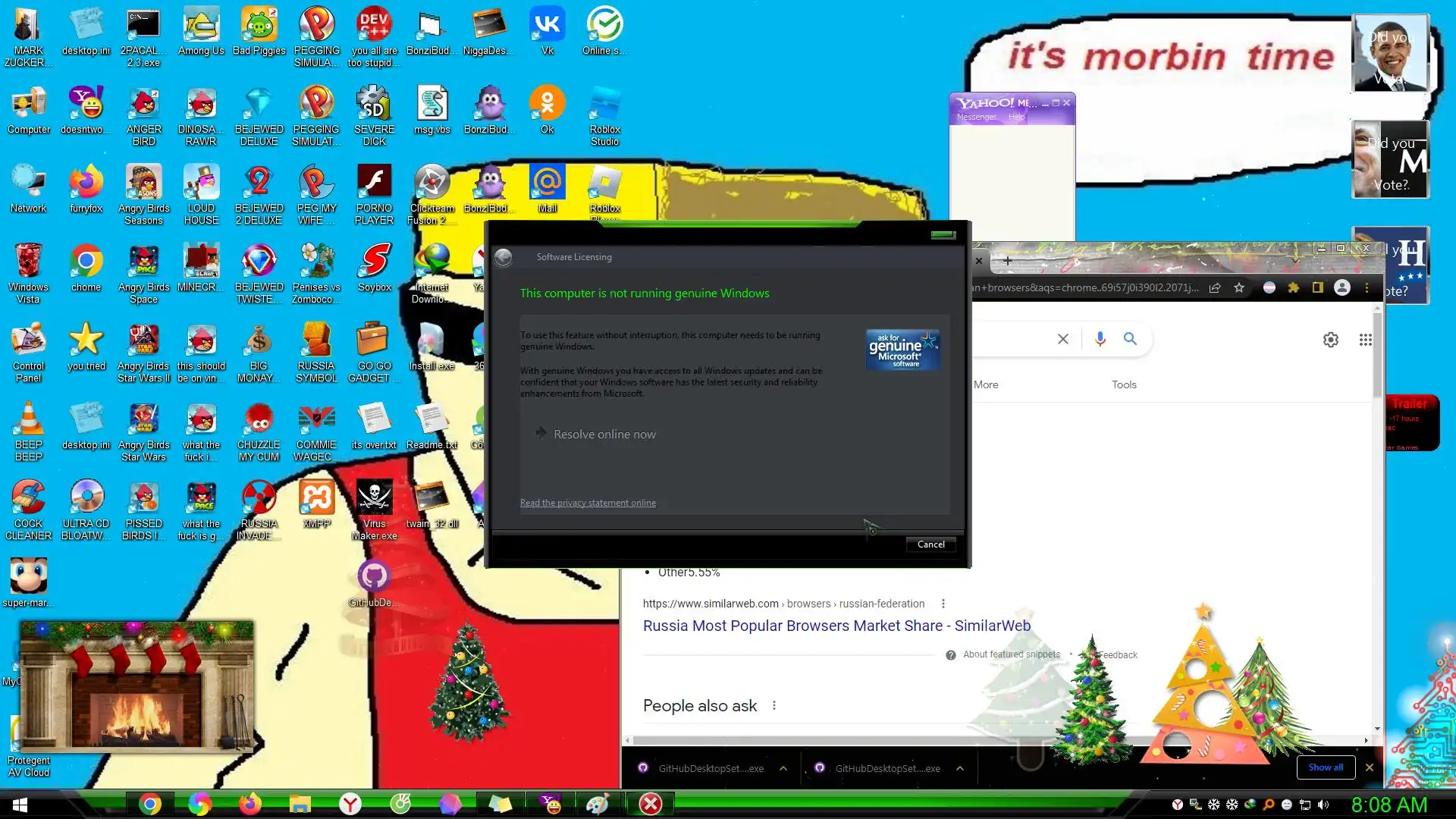Toggle Chrome side panel icon

(1317, 287)
